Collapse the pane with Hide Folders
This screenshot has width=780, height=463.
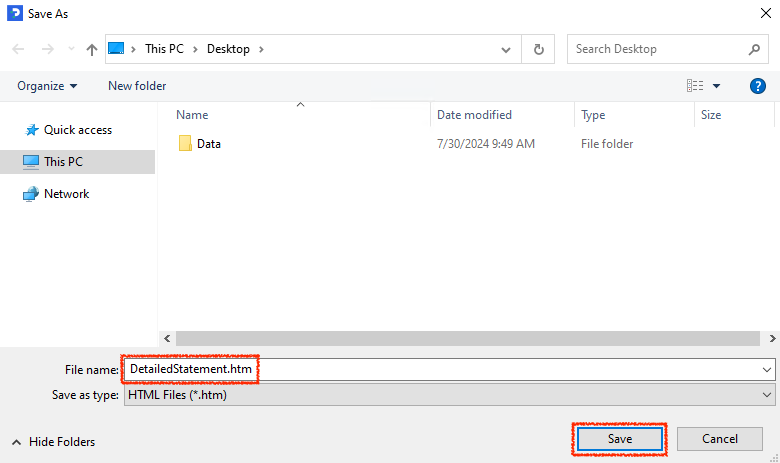tap(54, 441)
